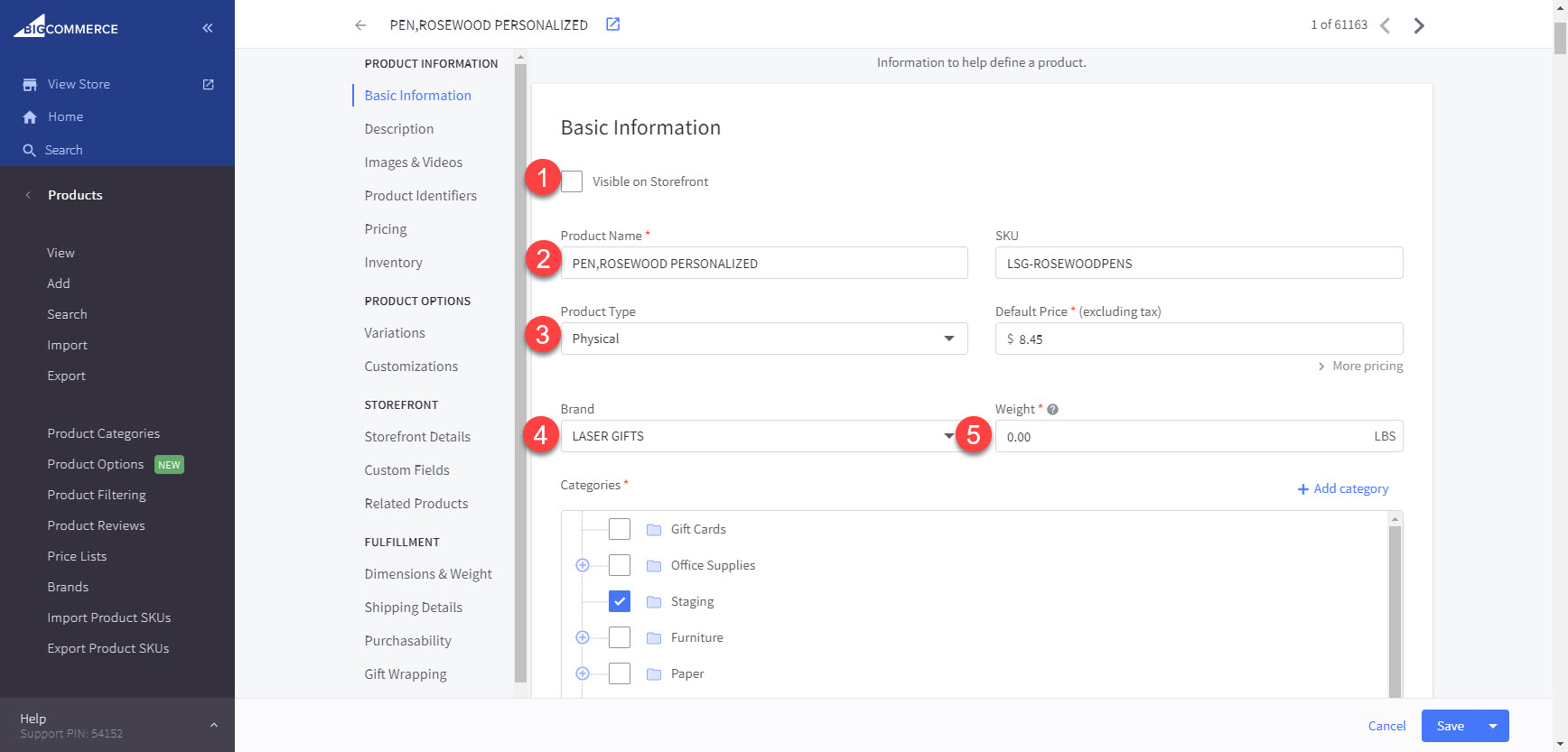
Task: Click the Gift Cards folder icon
Action: (x=654, y=529)
